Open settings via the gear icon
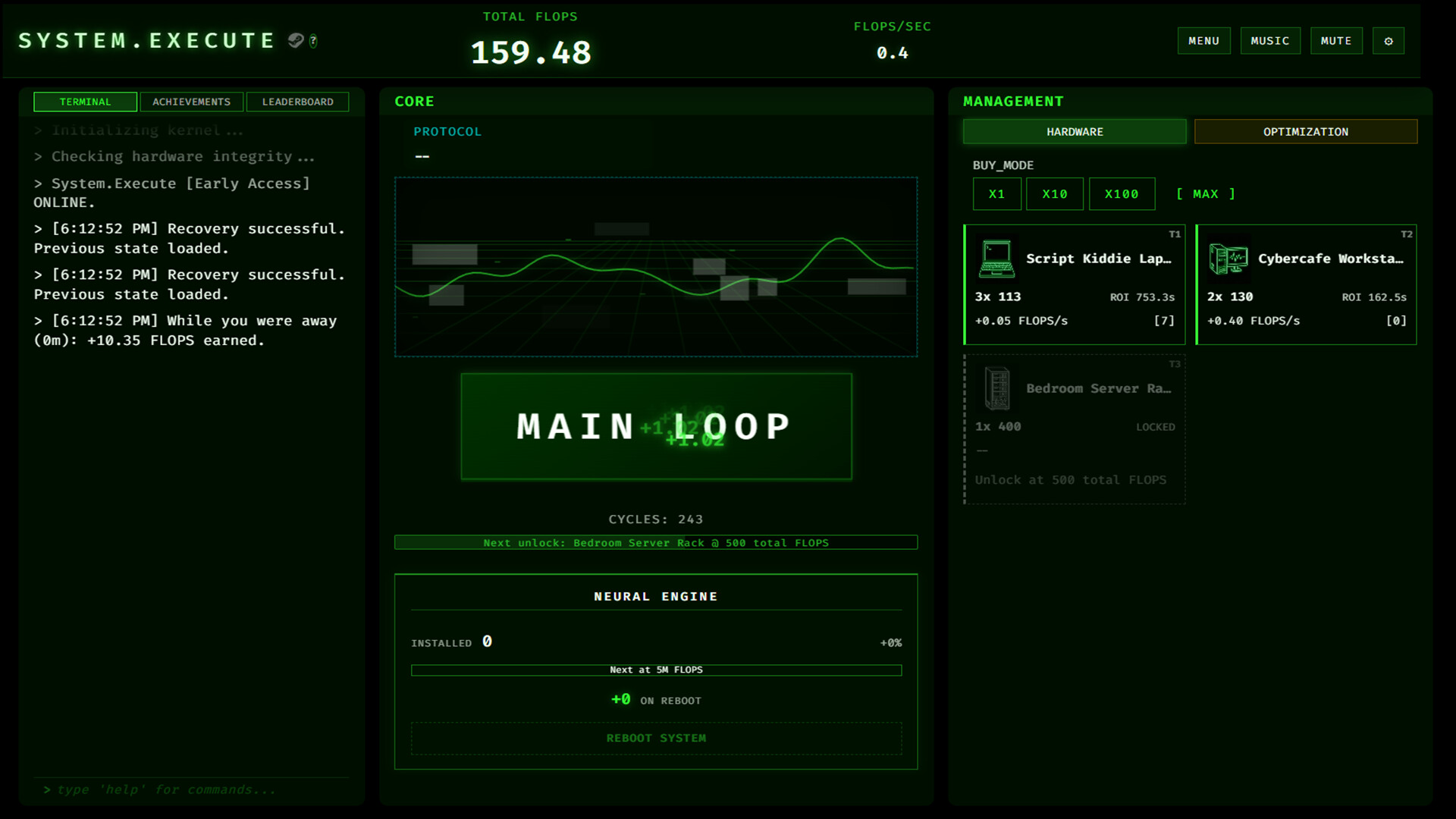 (x=1389, y=40)
